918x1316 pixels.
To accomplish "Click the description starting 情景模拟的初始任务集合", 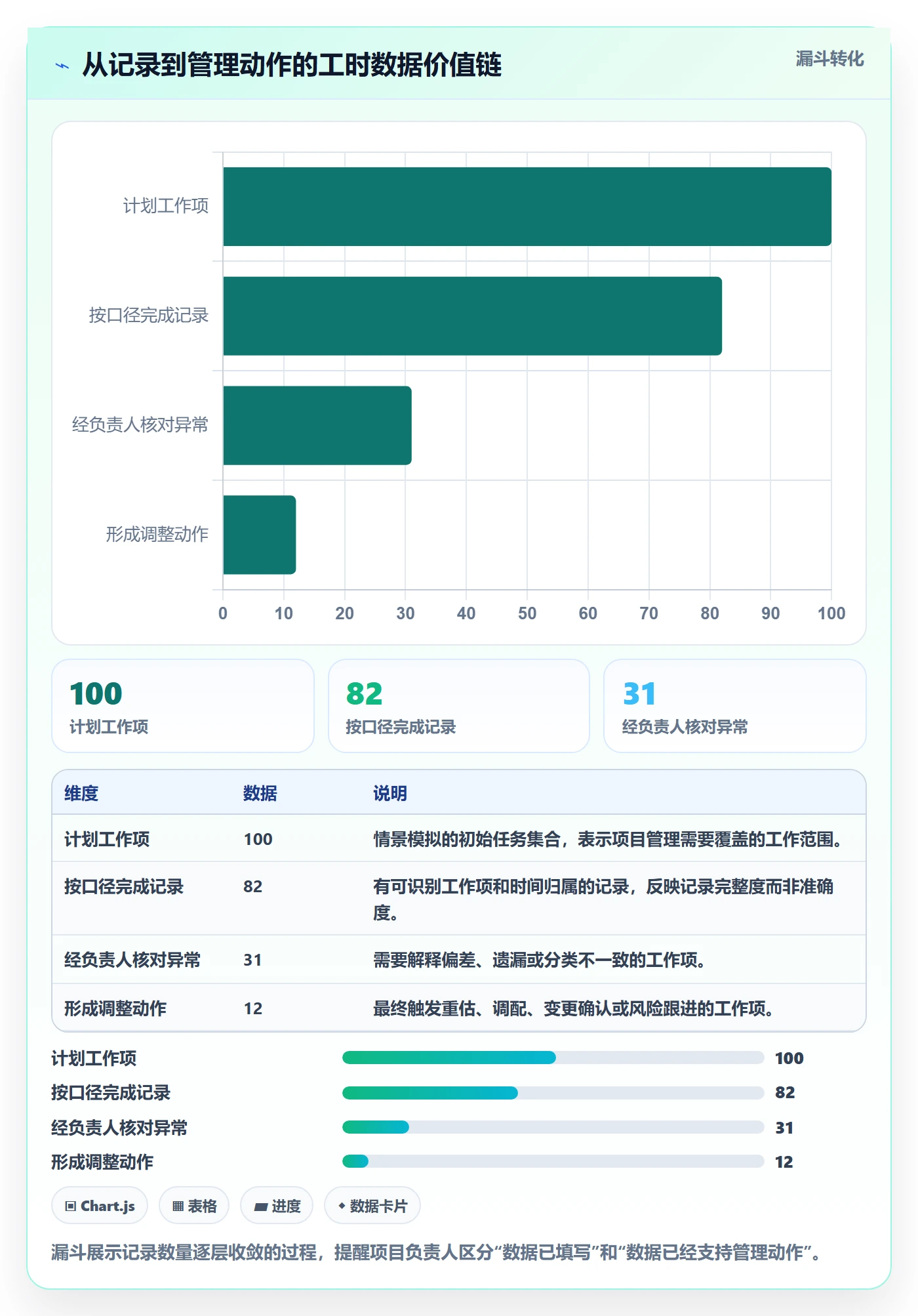I will 608,839.
